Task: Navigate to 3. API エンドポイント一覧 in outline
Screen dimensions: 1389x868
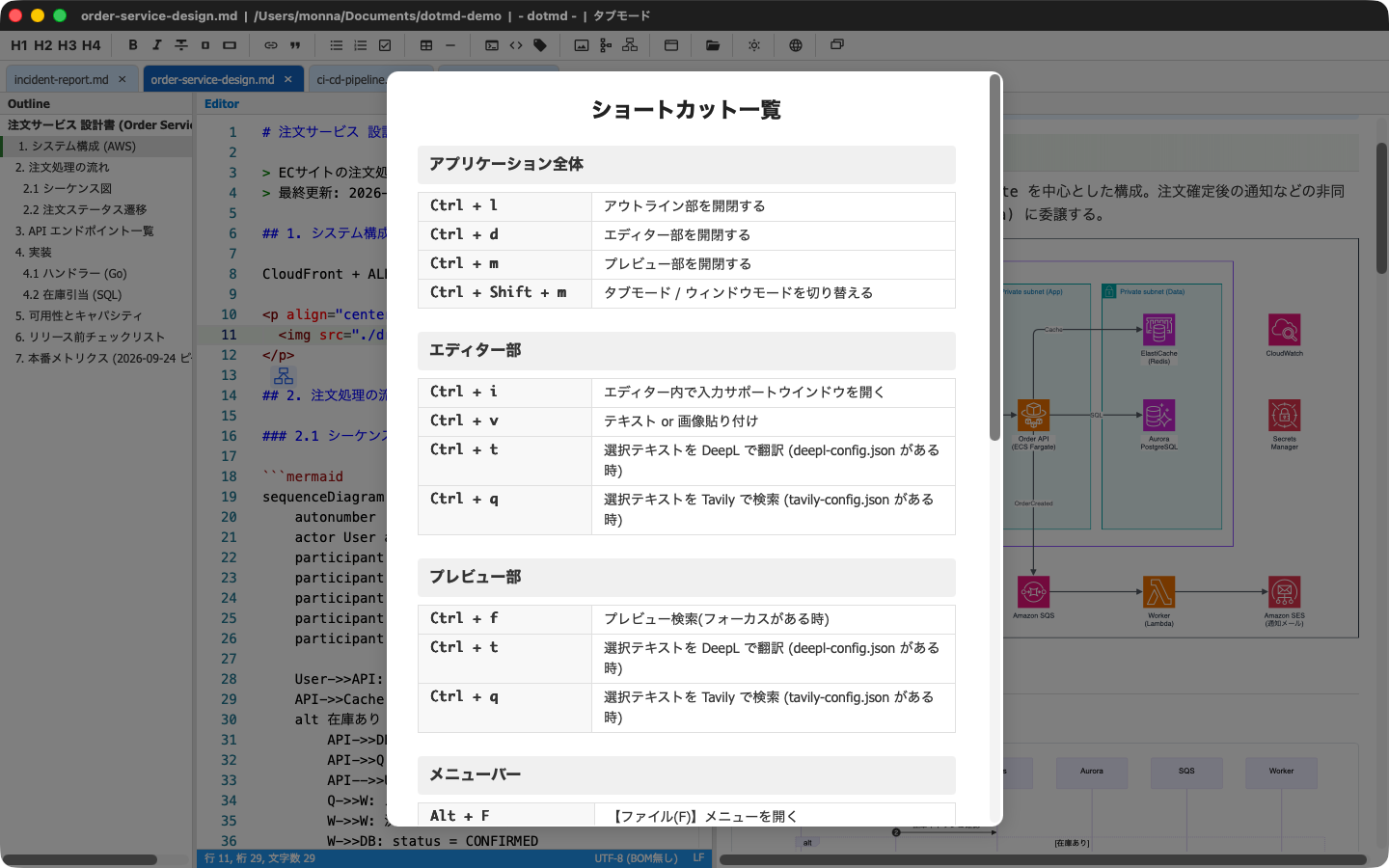Action: click(x=96, y=231)
